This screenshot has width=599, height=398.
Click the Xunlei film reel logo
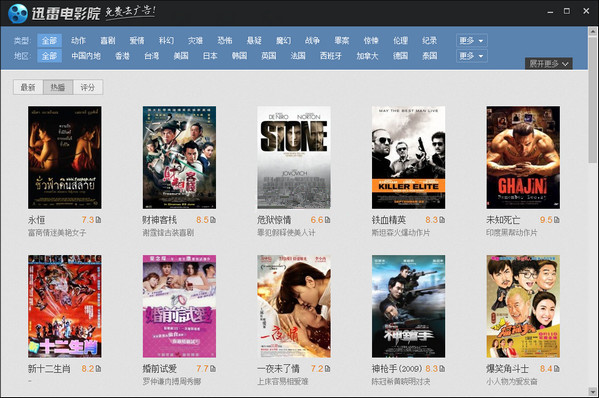coord(18,13)
